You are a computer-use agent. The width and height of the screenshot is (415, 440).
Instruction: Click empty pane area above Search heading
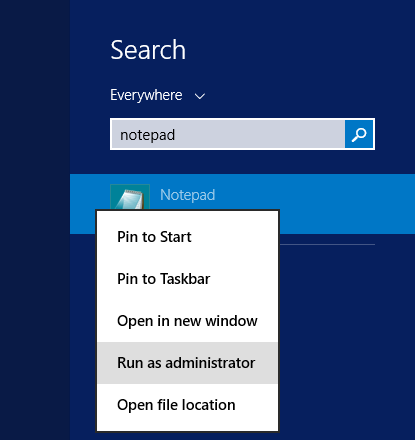233,17
